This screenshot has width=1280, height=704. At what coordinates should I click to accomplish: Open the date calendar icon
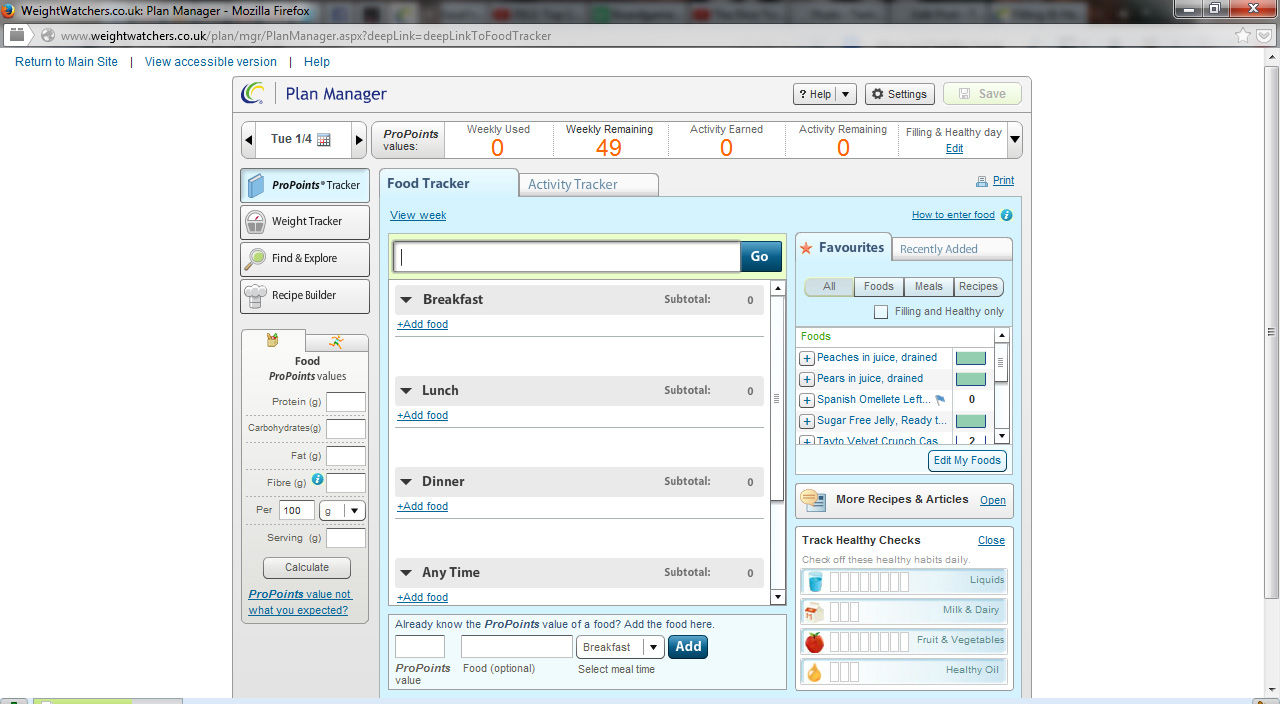point(324,140)
